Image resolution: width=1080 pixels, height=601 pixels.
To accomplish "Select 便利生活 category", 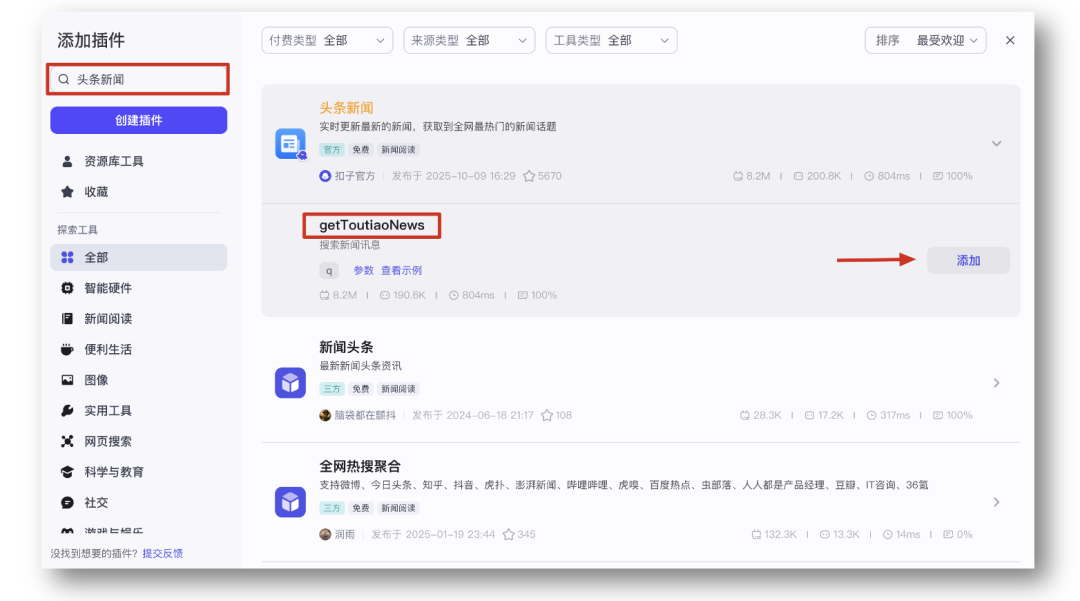I will (x=138, y=349).
